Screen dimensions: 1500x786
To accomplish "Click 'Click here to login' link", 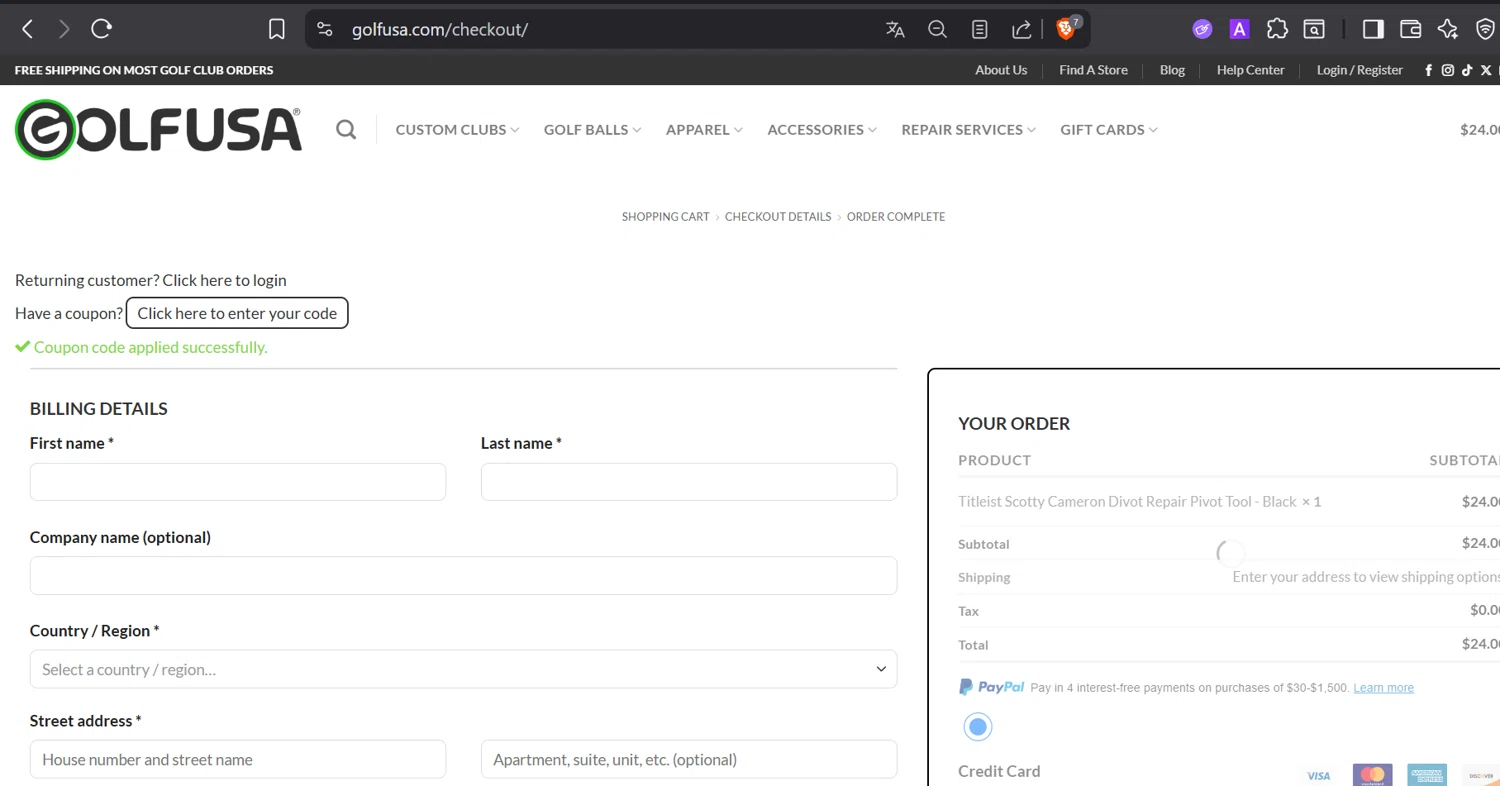I will [224, 280].
